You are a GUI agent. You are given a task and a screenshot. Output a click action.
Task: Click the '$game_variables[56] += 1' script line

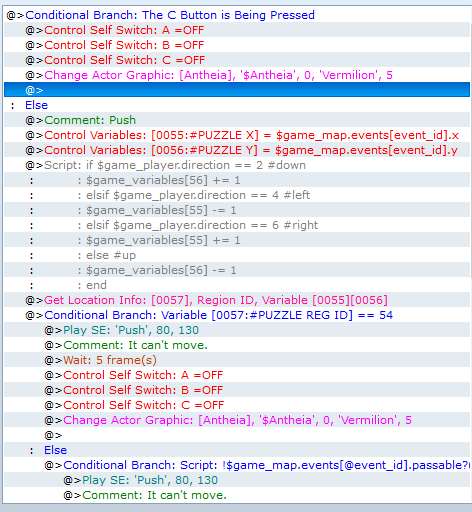click(x=237, y=180)
